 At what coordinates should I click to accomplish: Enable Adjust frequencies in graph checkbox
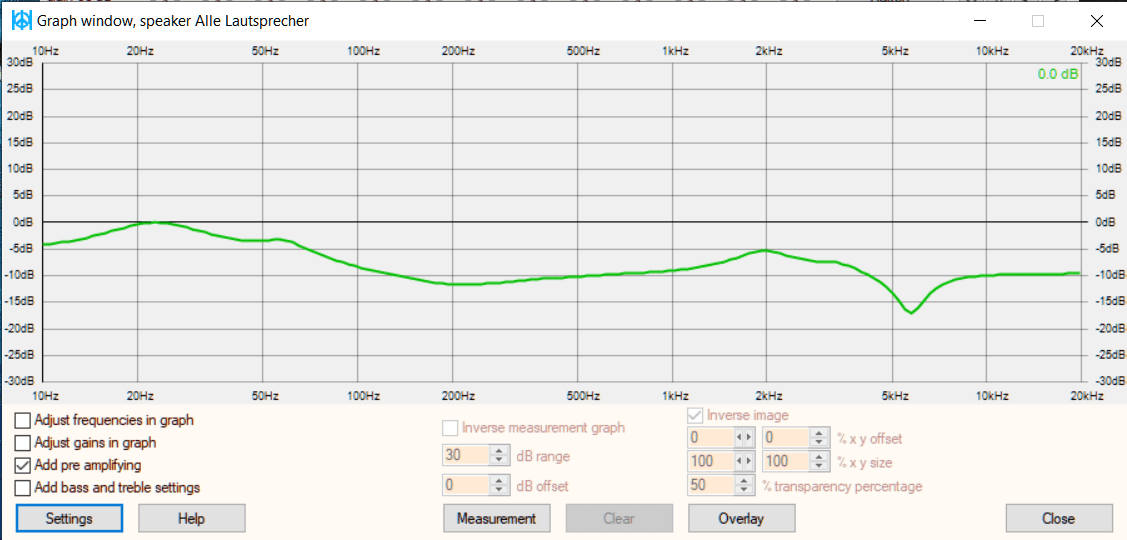23,420
